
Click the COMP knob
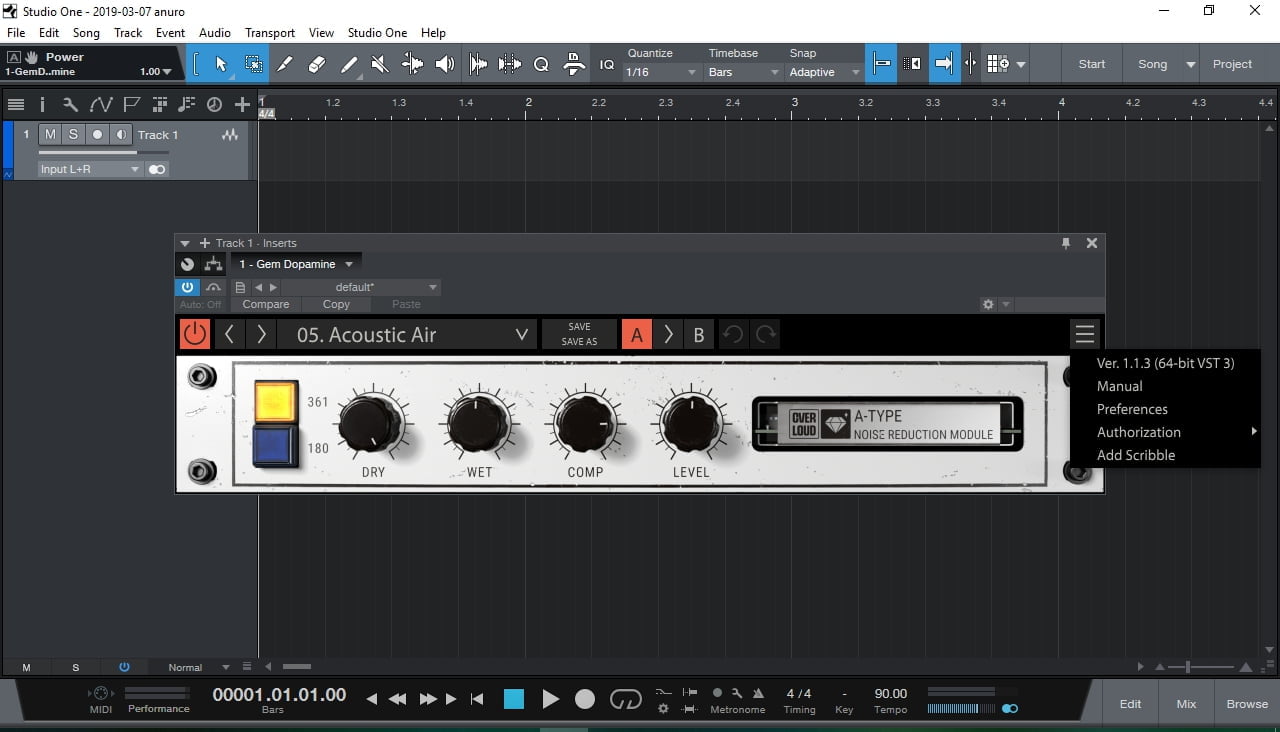point(585,424)
